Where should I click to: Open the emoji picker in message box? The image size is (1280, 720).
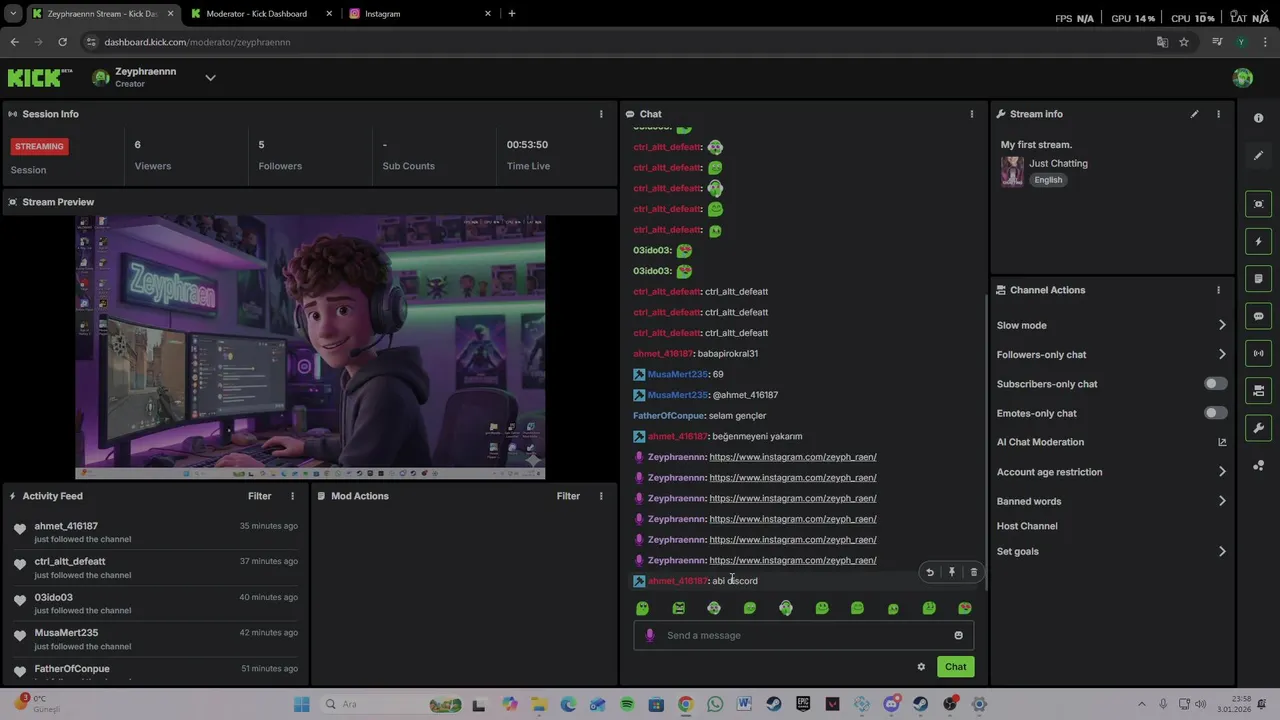[x=958, y=635]
